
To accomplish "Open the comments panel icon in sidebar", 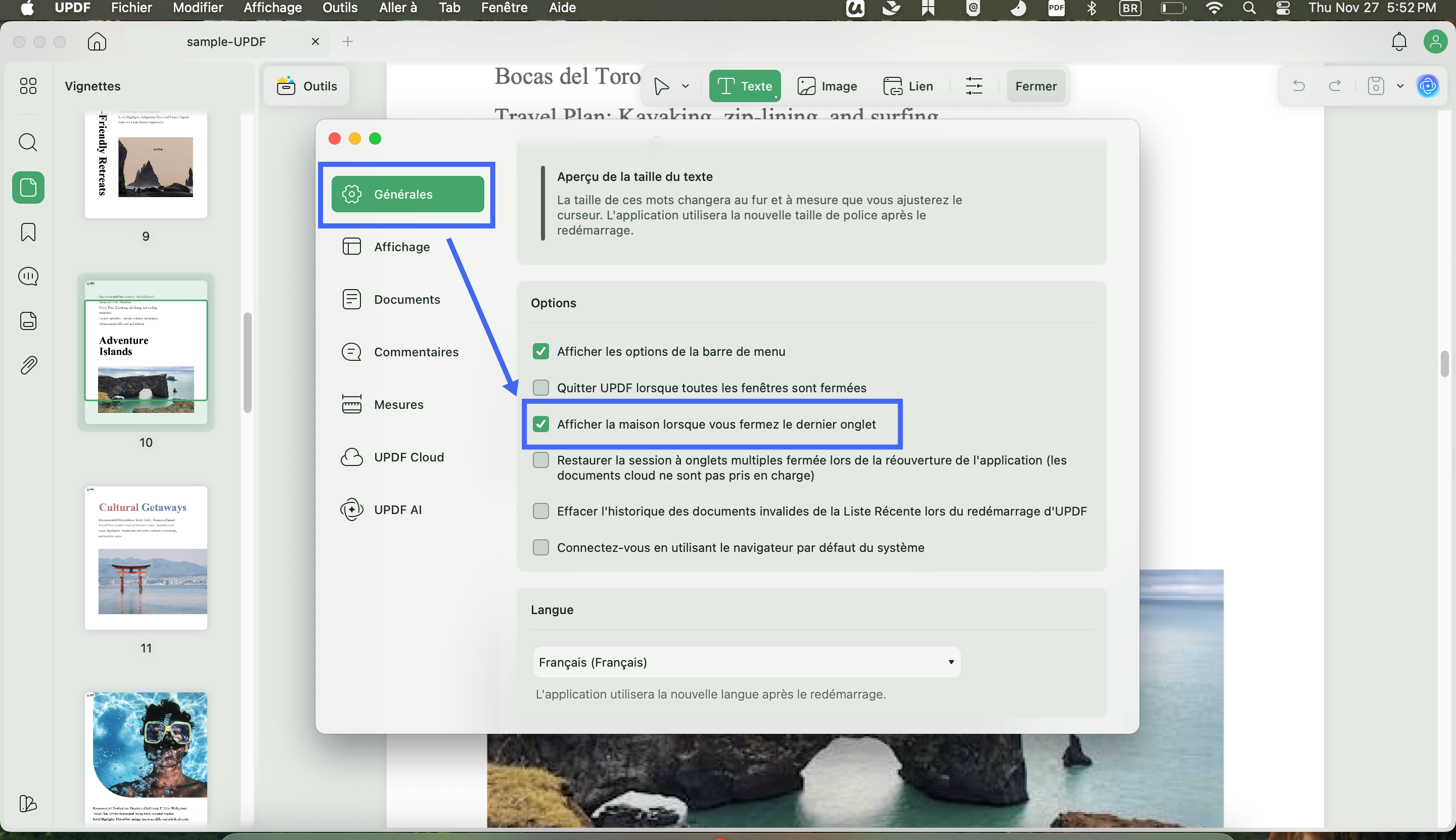I will click(28, 276).
